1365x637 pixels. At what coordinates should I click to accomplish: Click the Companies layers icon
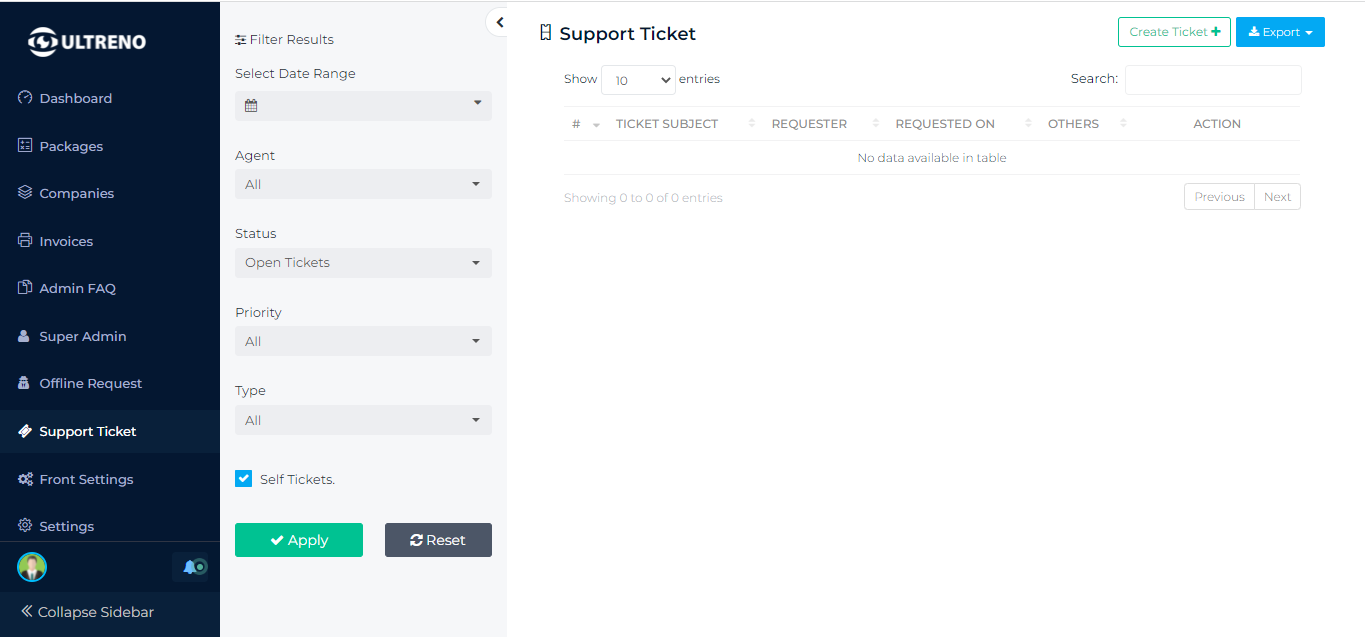pos(26,193)
